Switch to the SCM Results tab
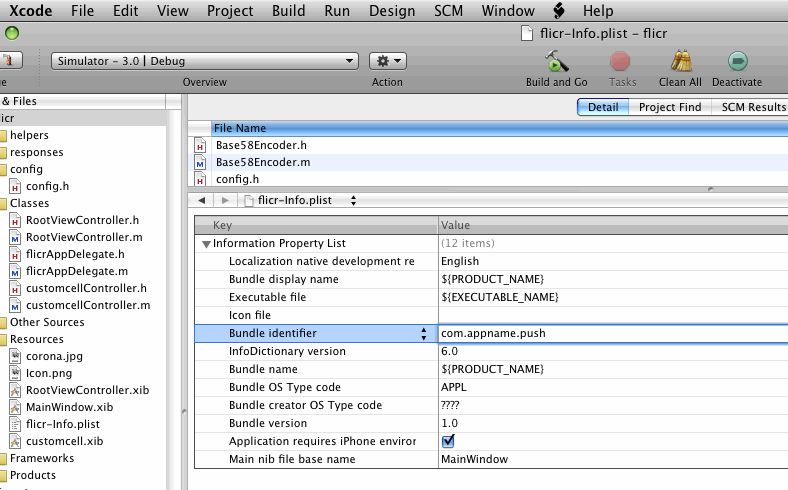The image size is (788, 490). (752, 107)
